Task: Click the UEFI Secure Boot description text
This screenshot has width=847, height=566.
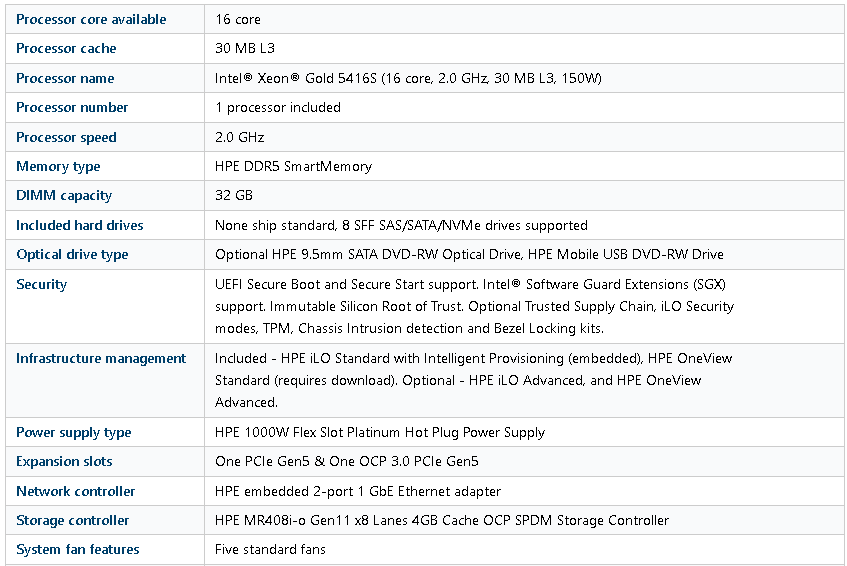Action: [474, 306]
